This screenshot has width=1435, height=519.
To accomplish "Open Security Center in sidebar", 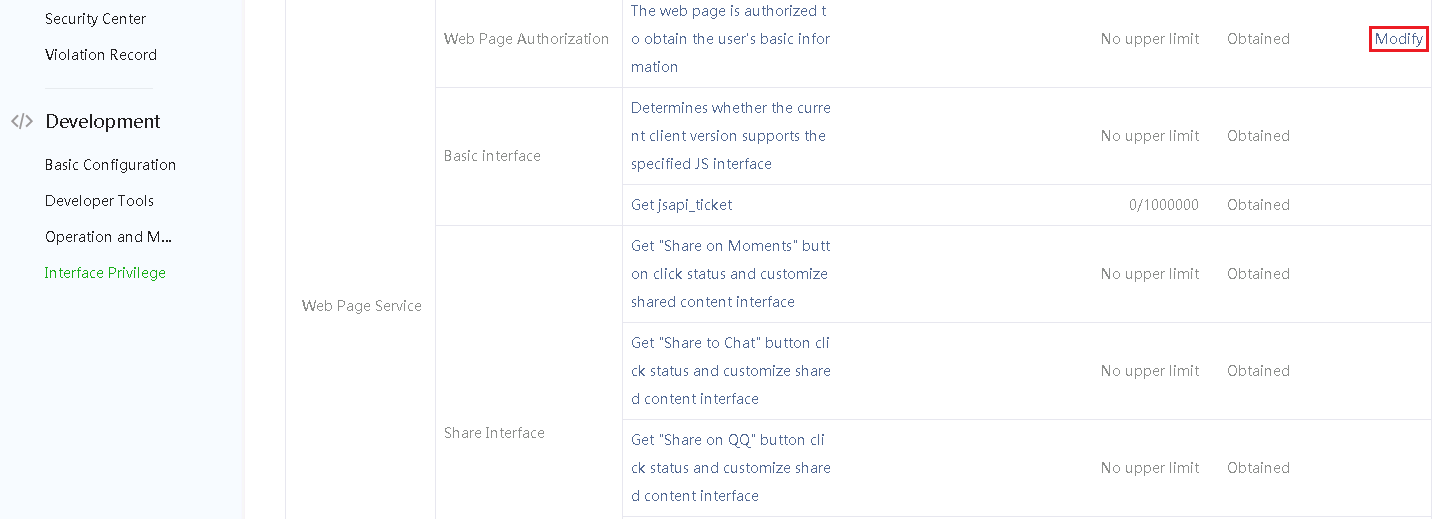I will coord(95,19).
